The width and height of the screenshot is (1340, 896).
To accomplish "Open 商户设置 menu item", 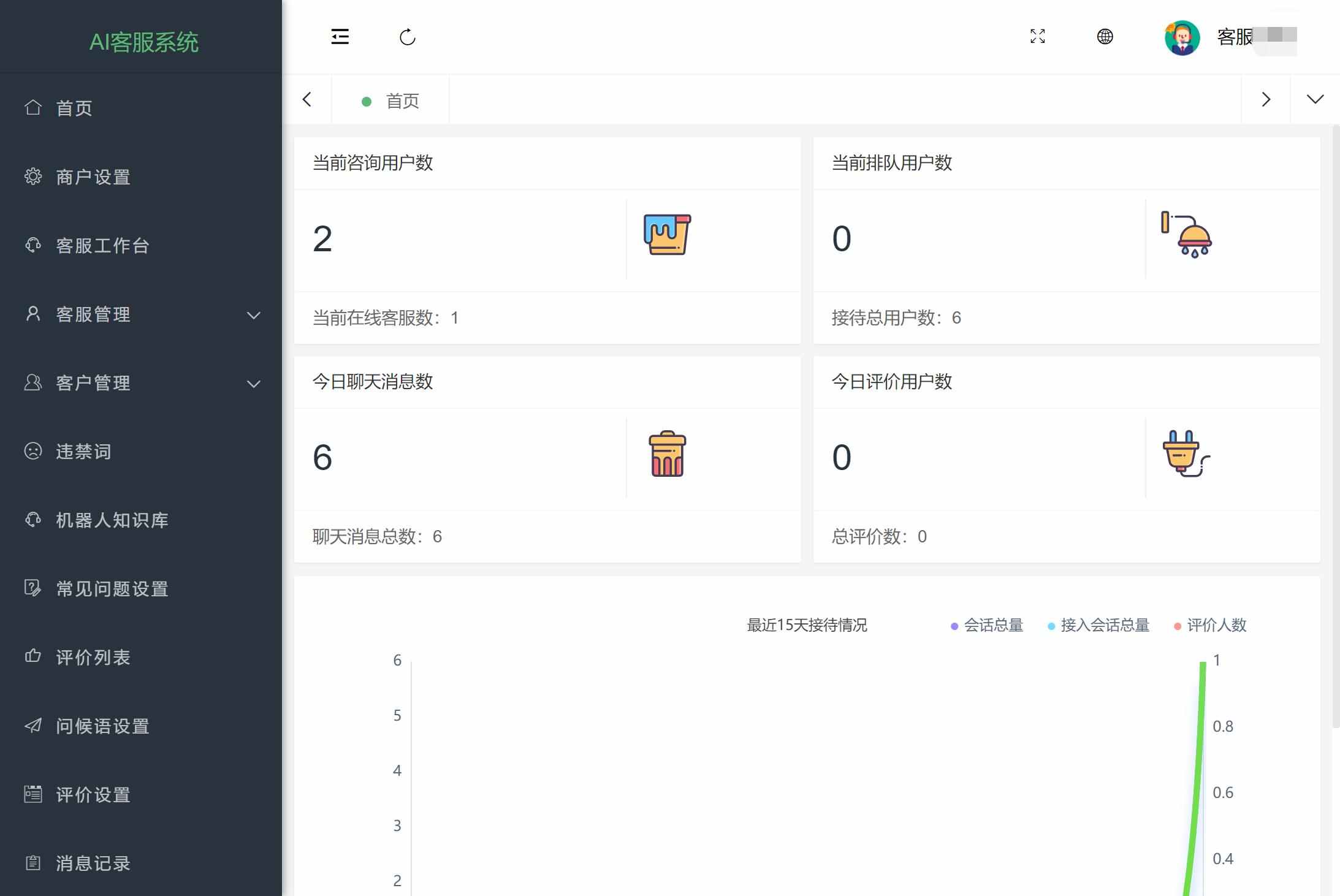I will (141, 177).
